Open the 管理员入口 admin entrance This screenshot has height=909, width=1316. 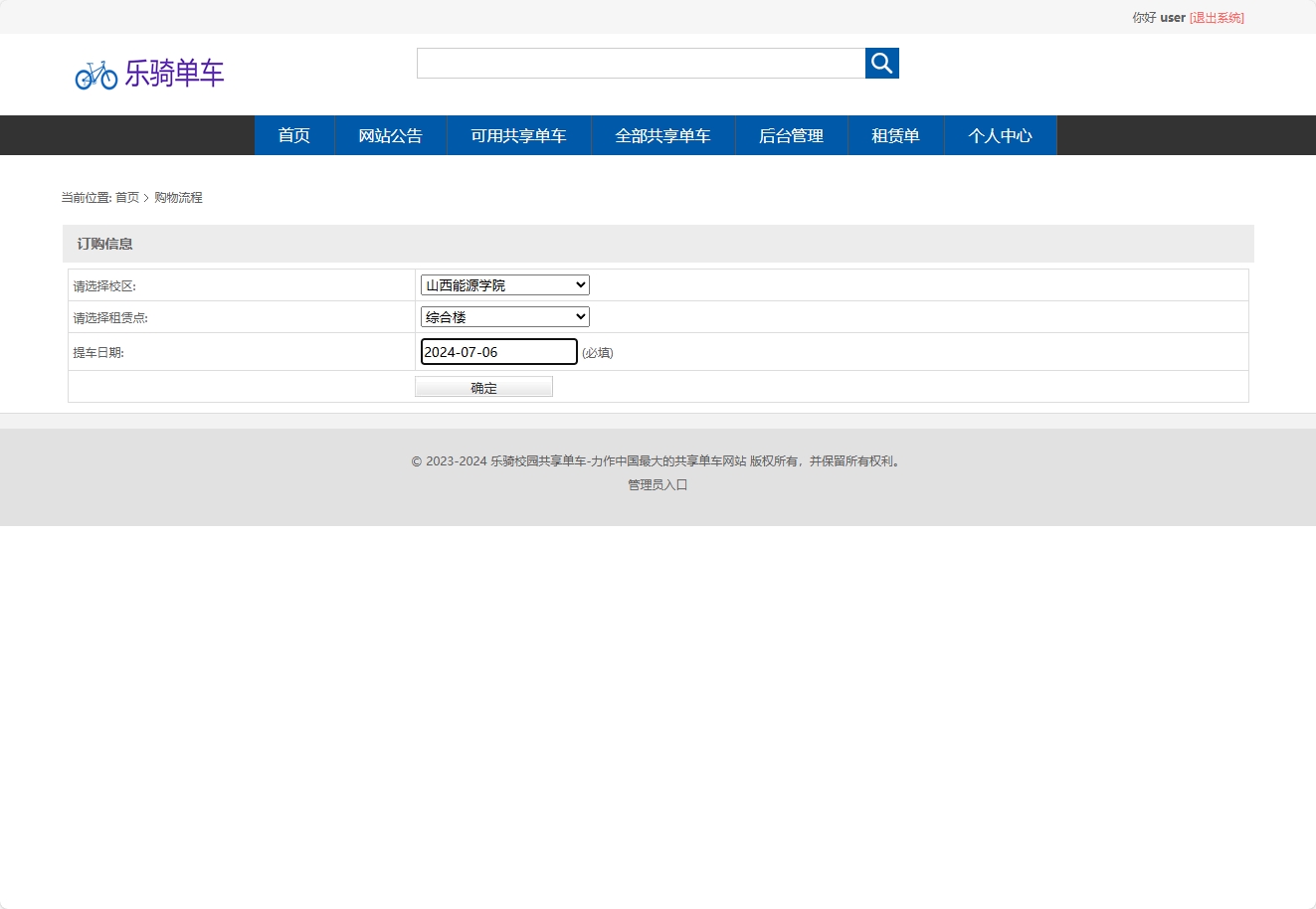click(657, 484)
